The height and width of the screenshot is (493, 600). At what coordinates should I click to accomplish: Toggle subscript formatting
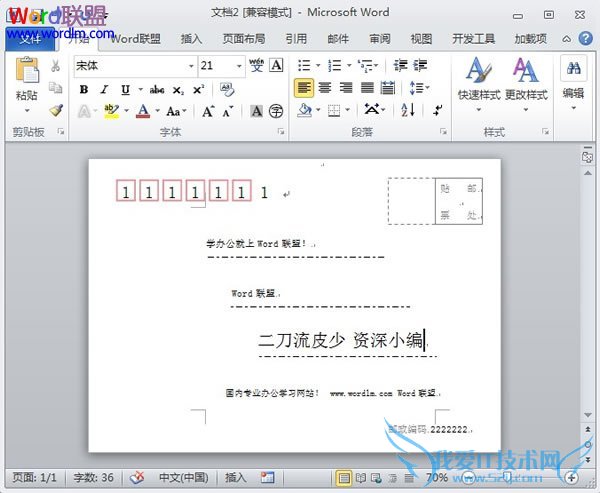(x=178, y=90)
